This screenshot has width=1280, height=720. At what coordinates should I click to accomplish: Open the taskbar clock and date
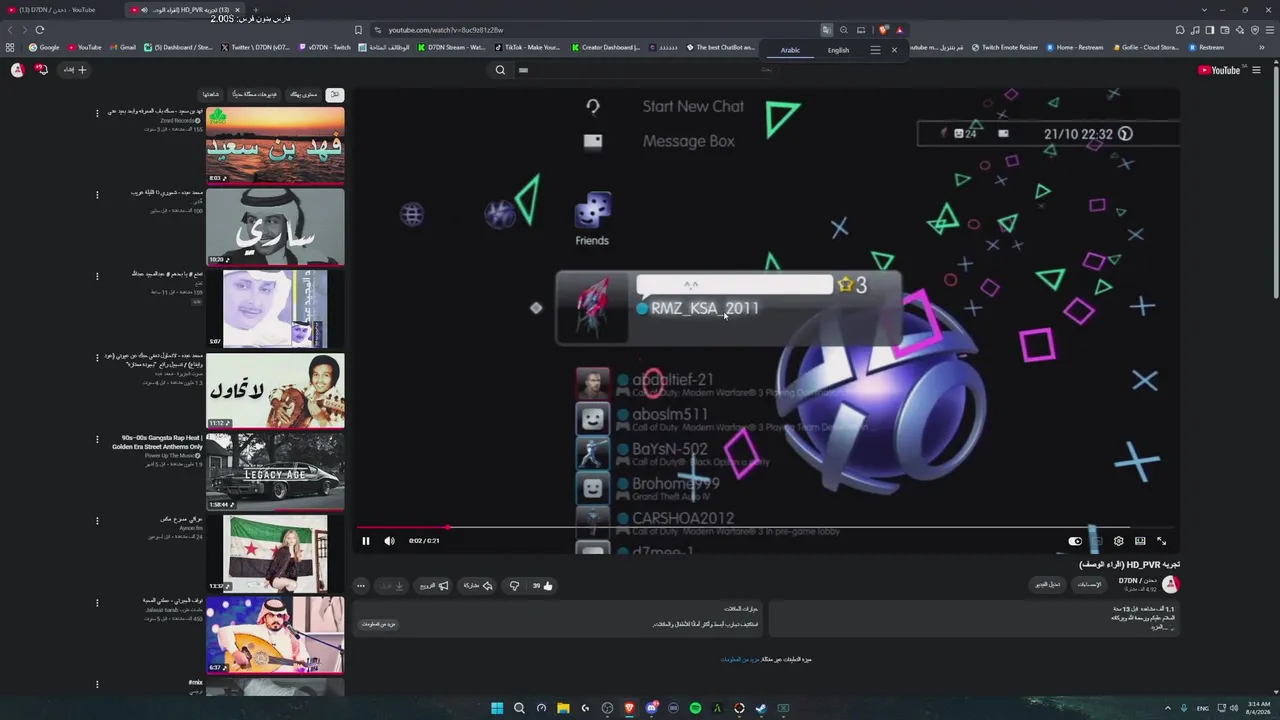[1258, 708]
